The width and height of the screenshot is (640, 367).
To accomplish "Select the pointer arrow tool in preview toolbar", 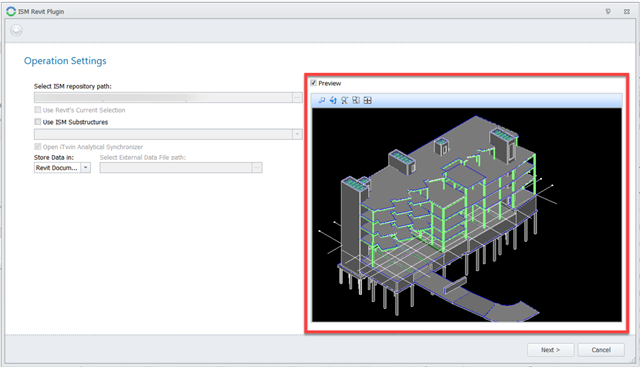I will point(322,100).
